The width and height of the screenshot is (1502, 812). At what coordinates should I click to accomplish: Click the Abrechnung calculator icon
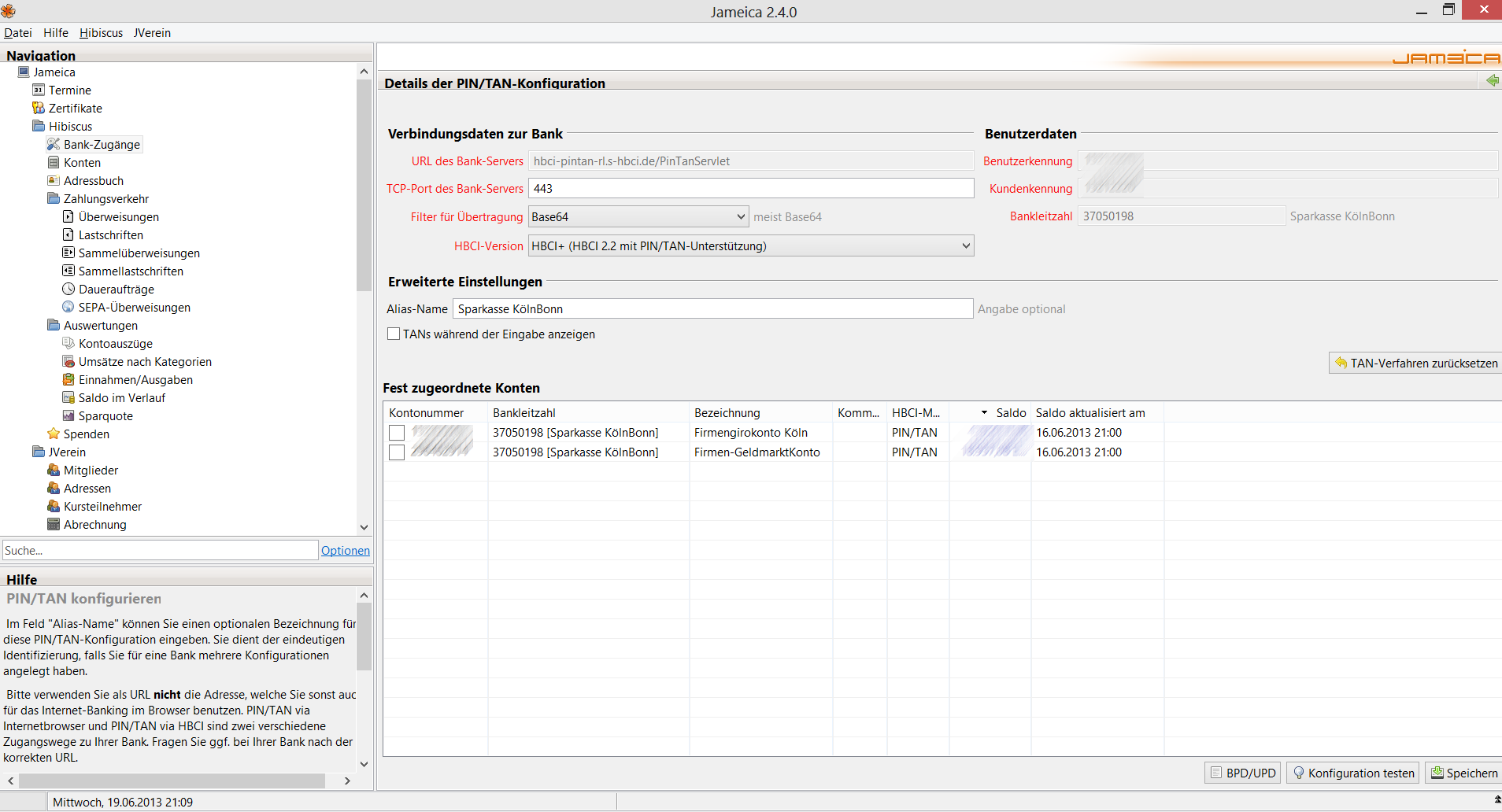click(54, 524)
